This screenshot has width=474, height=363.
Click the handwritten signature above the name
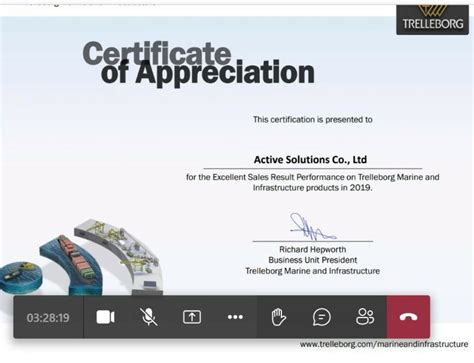coord(313,227)
